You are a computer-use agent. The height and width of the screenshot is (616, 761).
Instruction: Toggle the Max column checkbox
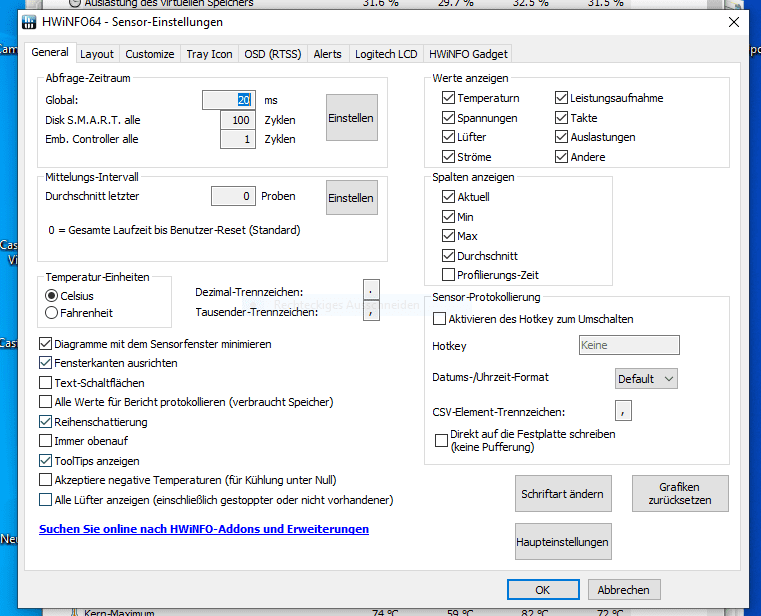448,236
